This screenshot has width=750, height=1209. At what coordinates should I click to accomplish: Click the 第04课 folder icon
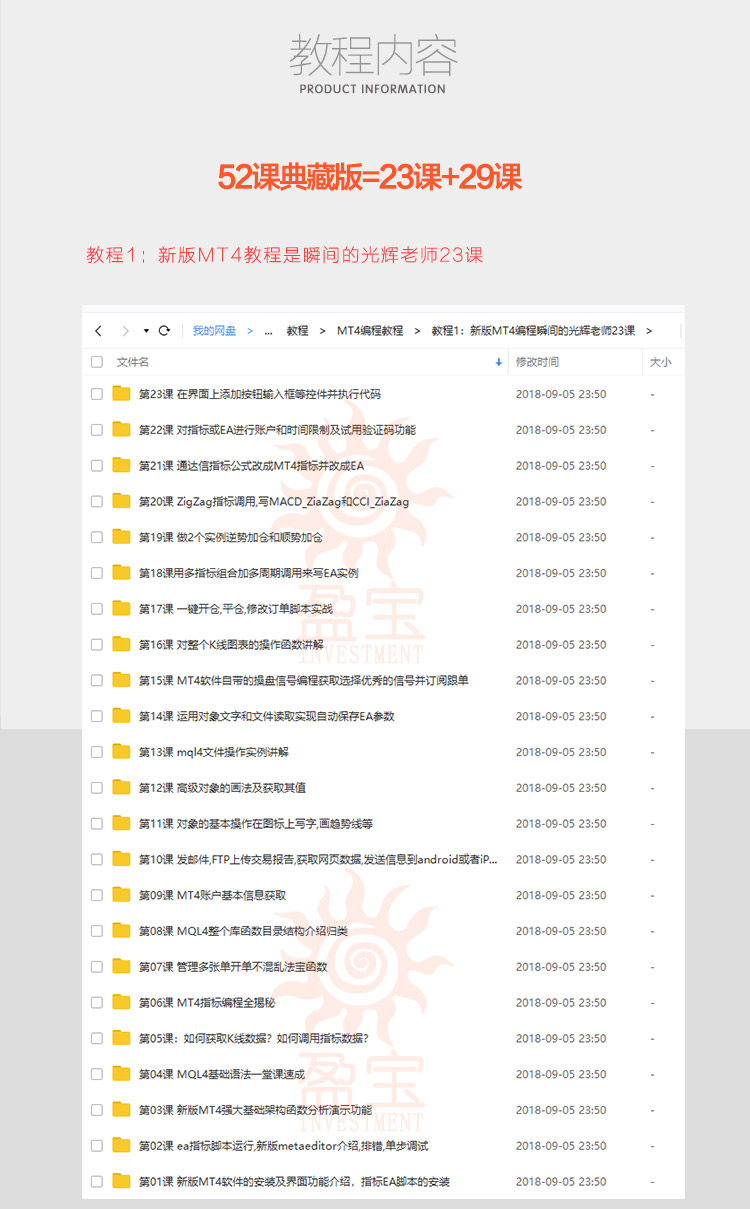122,1074
